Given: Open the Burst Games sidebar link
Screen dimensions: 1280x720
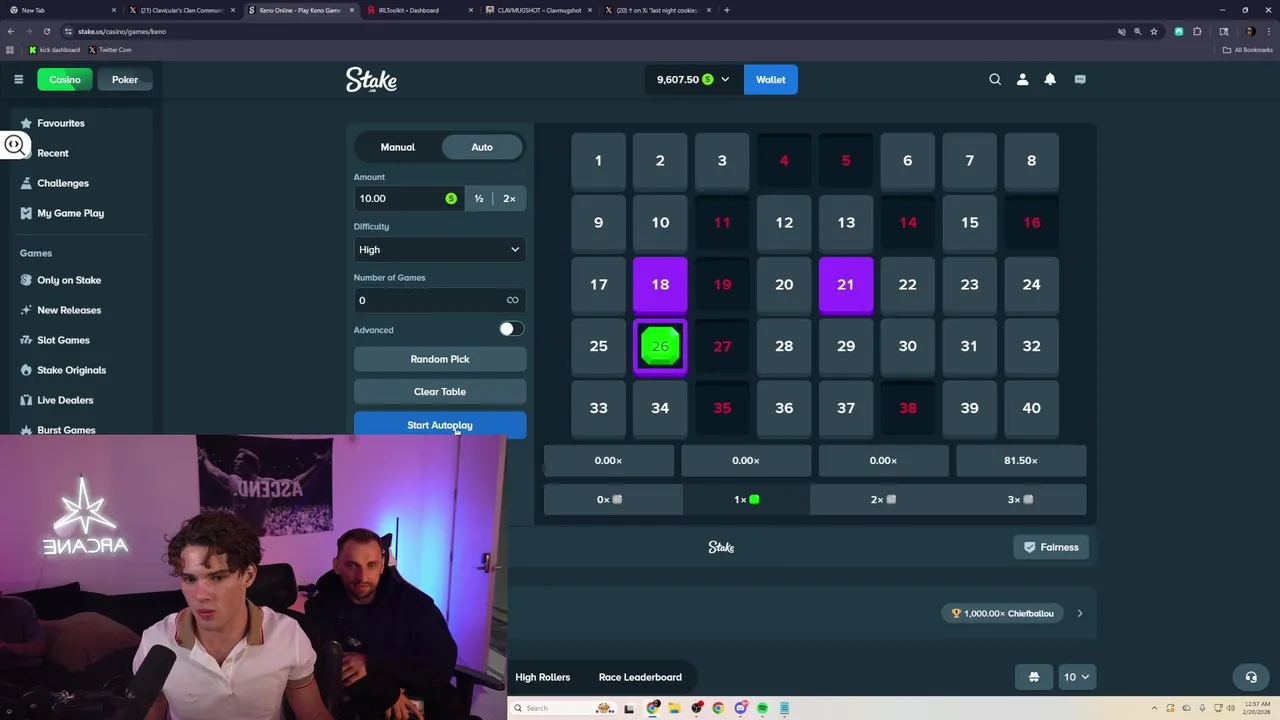Looking at the screenshot, I should (66, 430).
